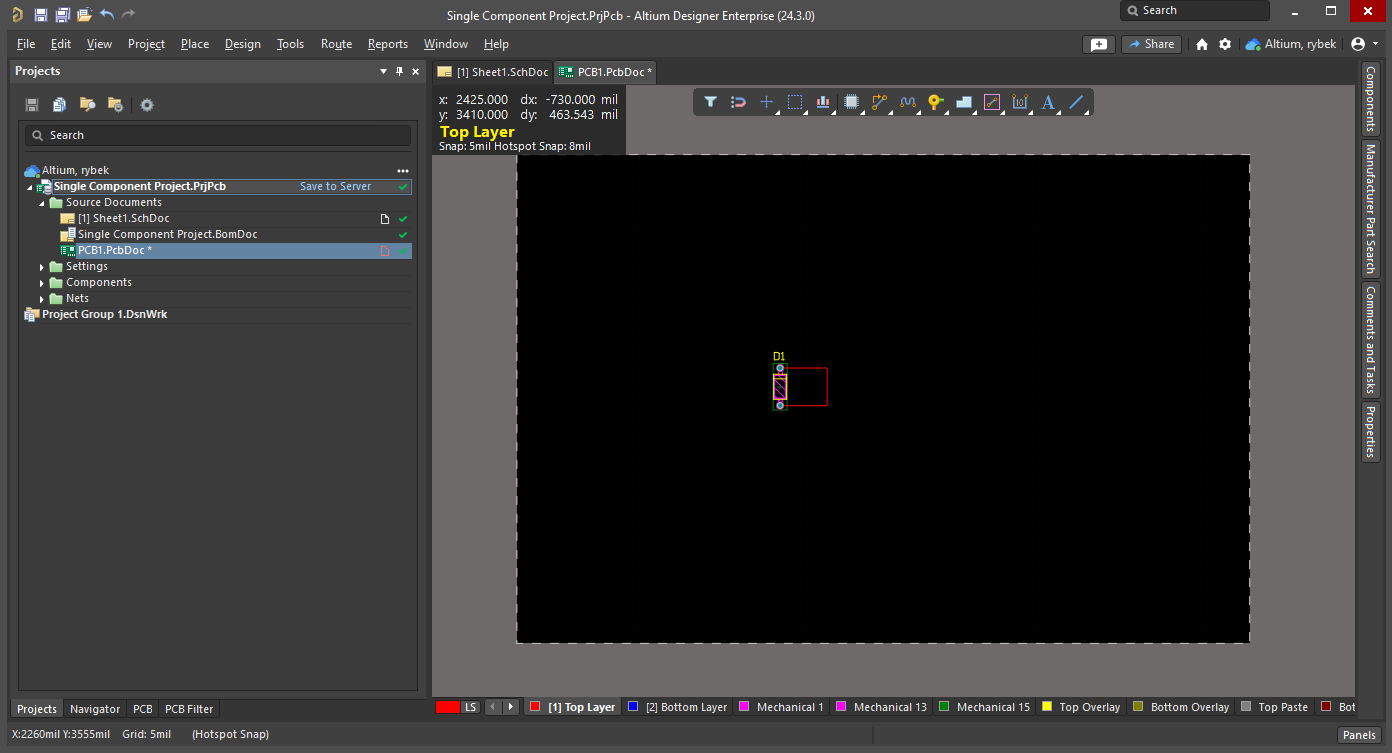Image resolution: width=1392 pixels, height=753 pixels.
Task: Open the Align Objects bar-chart tool
Action: [x=823, y=102]
